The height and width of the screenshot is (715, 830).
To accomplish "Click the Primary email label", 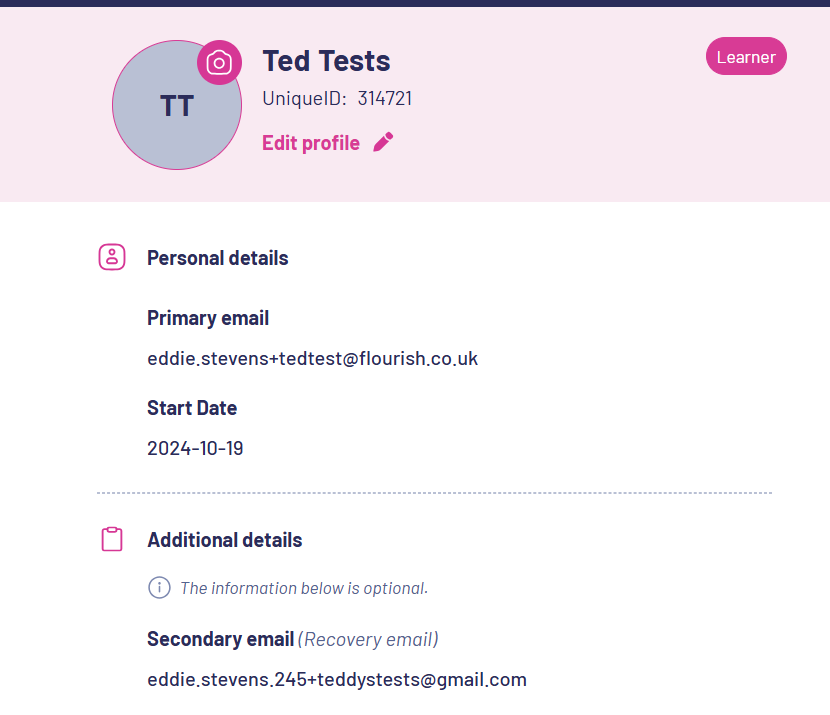I will click(x=208, y=318).
